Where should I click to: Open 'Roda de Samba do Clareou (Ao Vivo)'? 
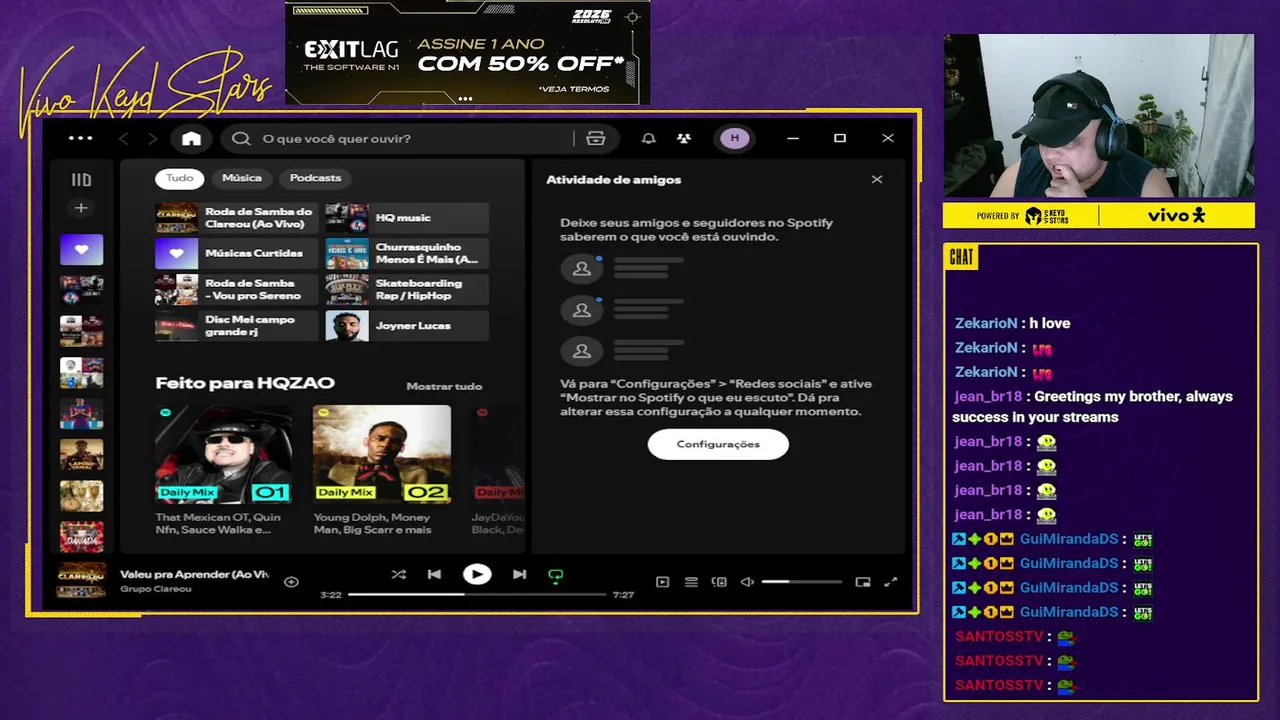[x=236, y=218]
